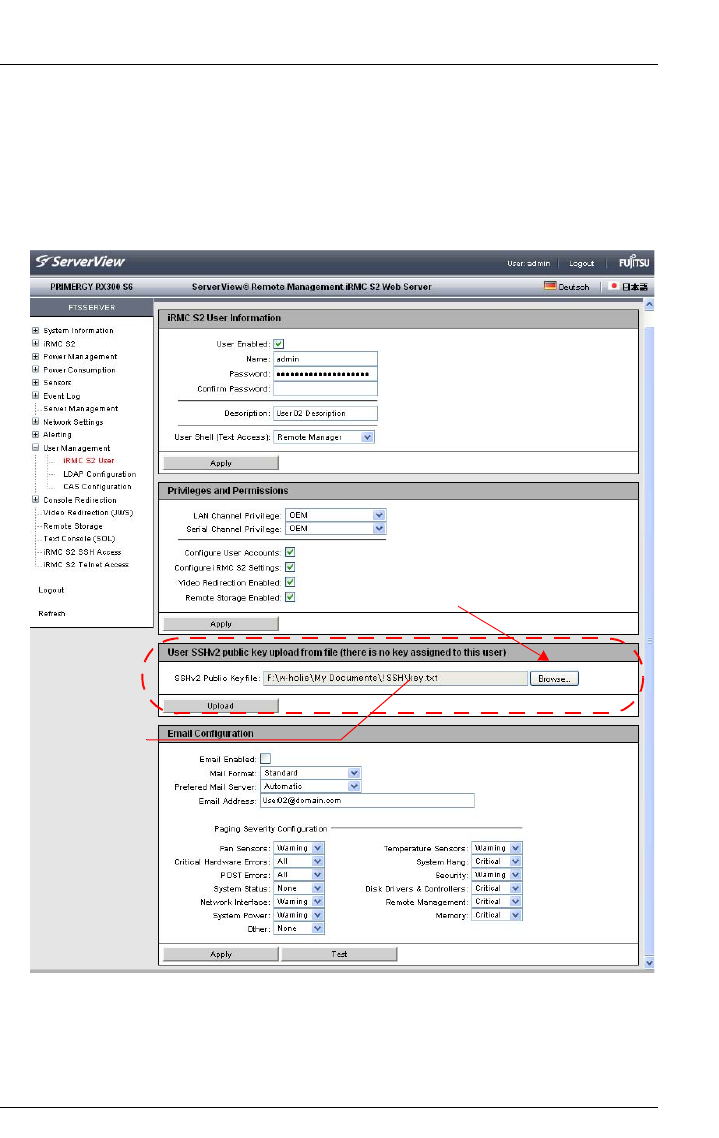Click the scrollbar down arrow

[x=649, y=963]
